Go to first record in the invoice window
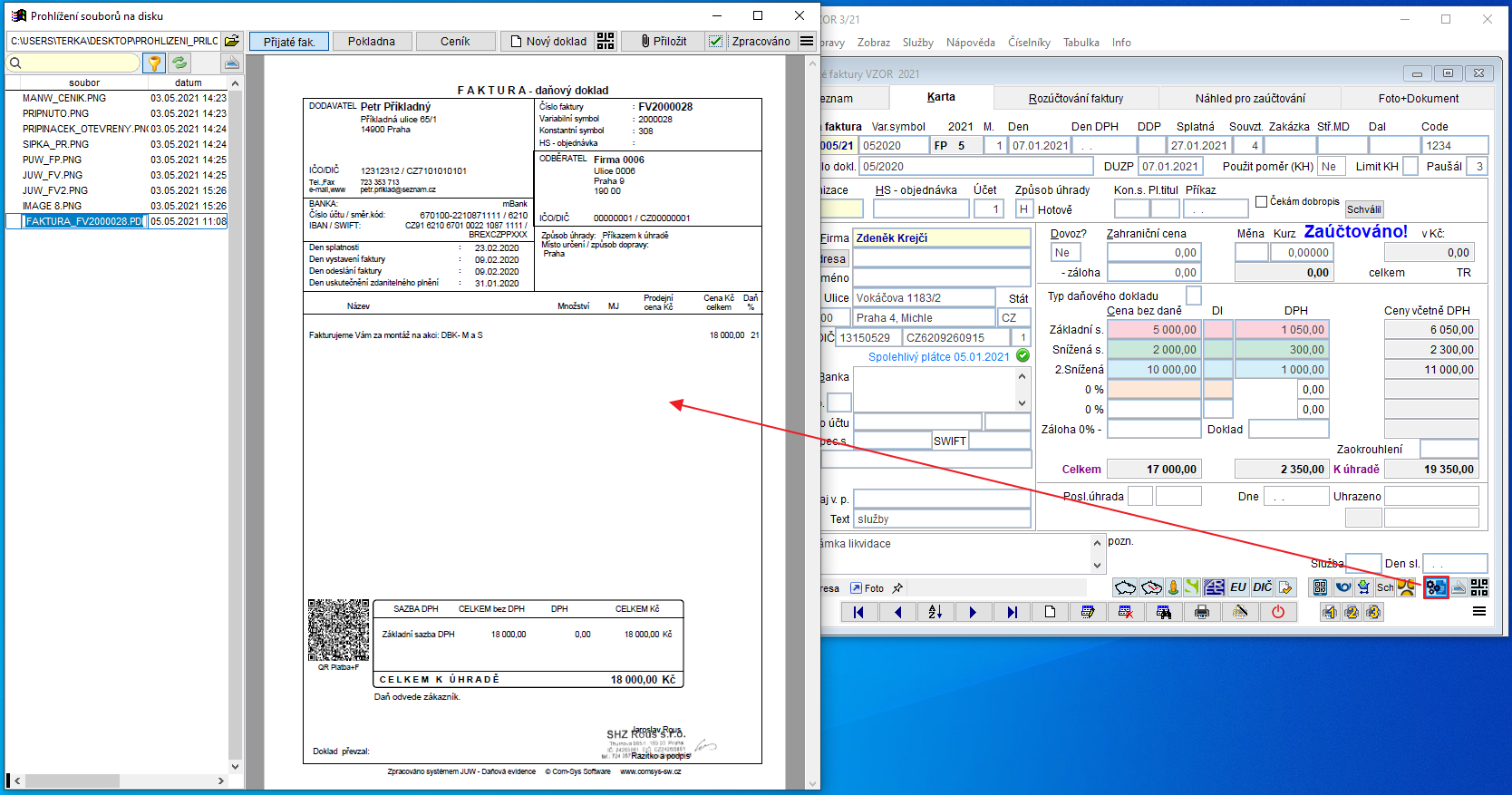 858,612
